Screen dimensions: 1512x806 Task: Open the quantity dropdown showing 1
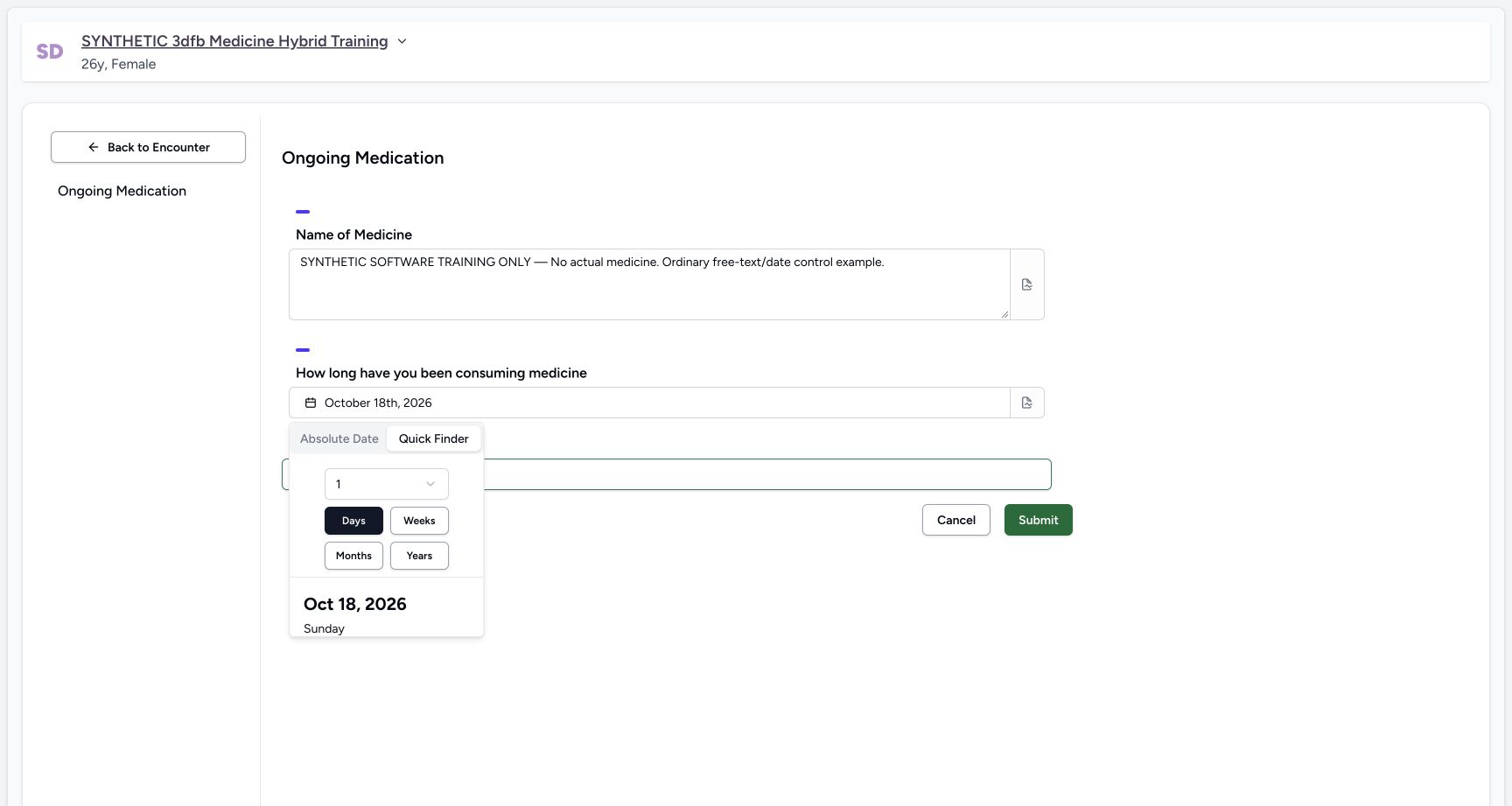pyautogui.click(x=387, y=484)
